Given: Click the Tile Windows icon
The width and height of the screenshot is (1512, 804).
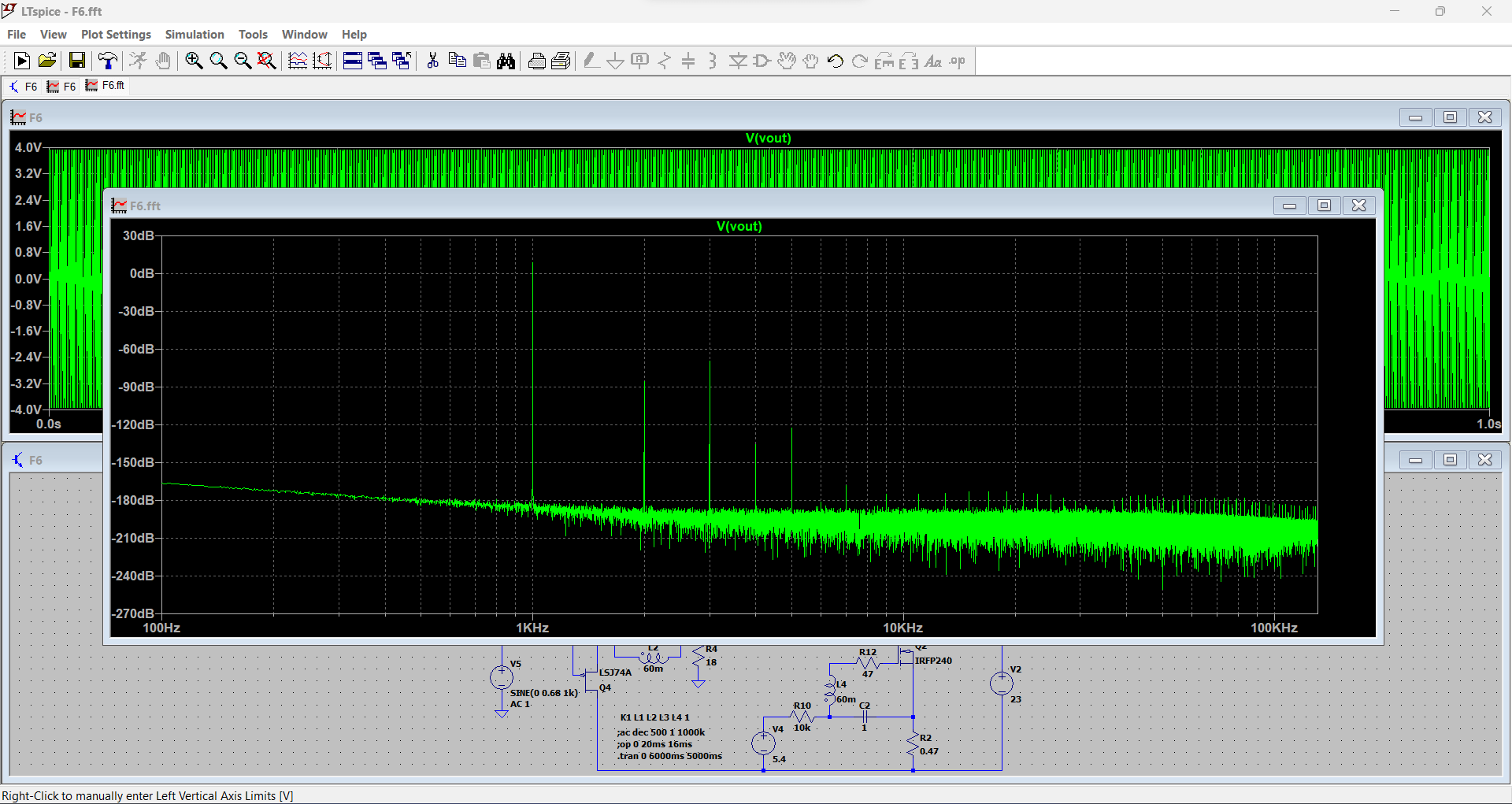Looking at the screenshot, I should [353, 61].
